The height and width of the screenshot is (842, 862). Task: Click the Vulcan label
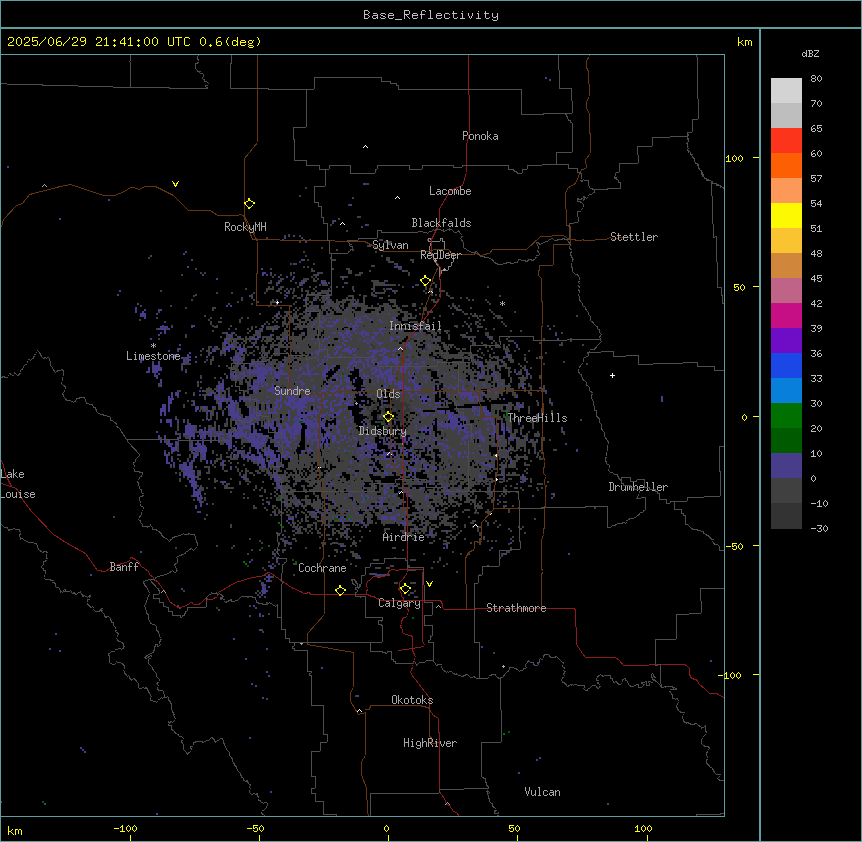tap(543, 792)
